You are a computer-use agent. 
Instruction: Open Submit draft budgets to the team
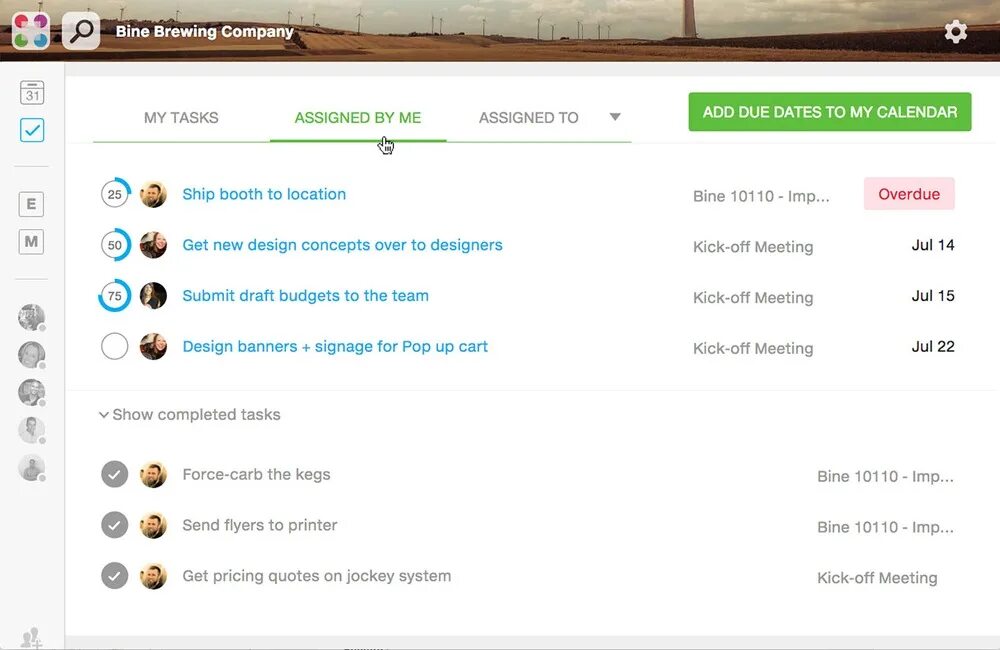(305, 296)
